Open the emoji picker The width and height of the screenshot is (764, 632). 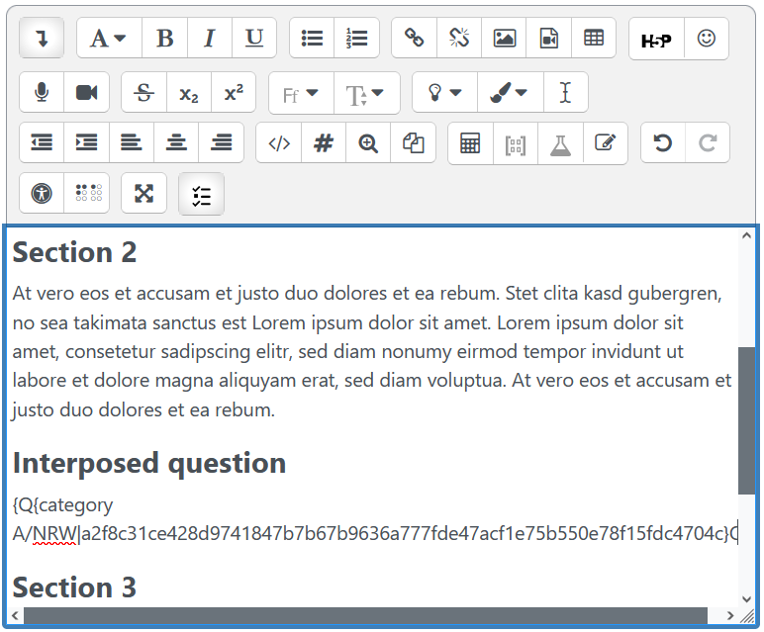click(x=706, y=39)
